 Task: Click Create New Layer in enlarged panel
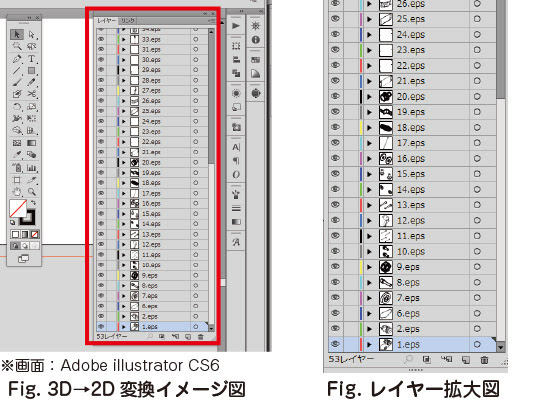click(466, 360)
